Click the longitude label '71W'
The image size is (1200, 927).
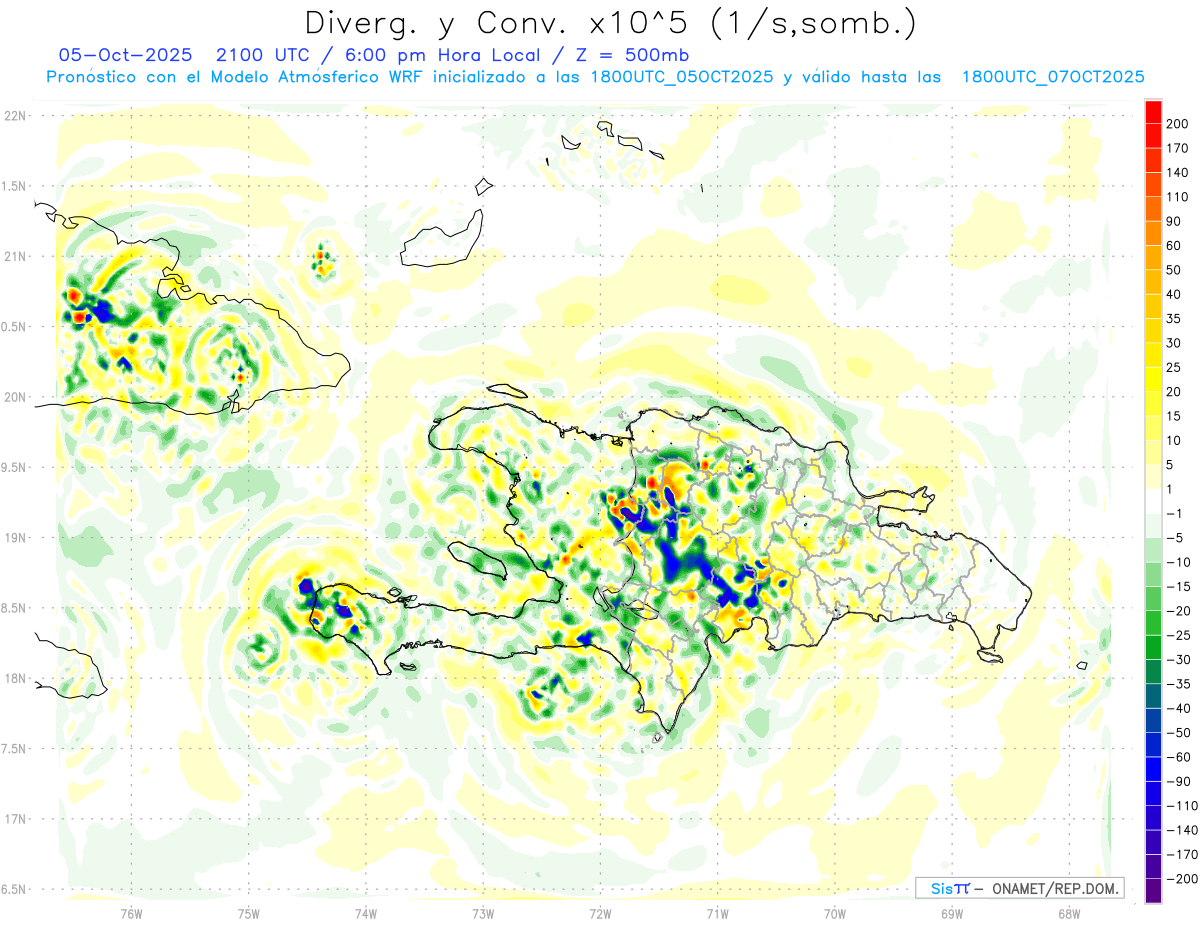717,914
